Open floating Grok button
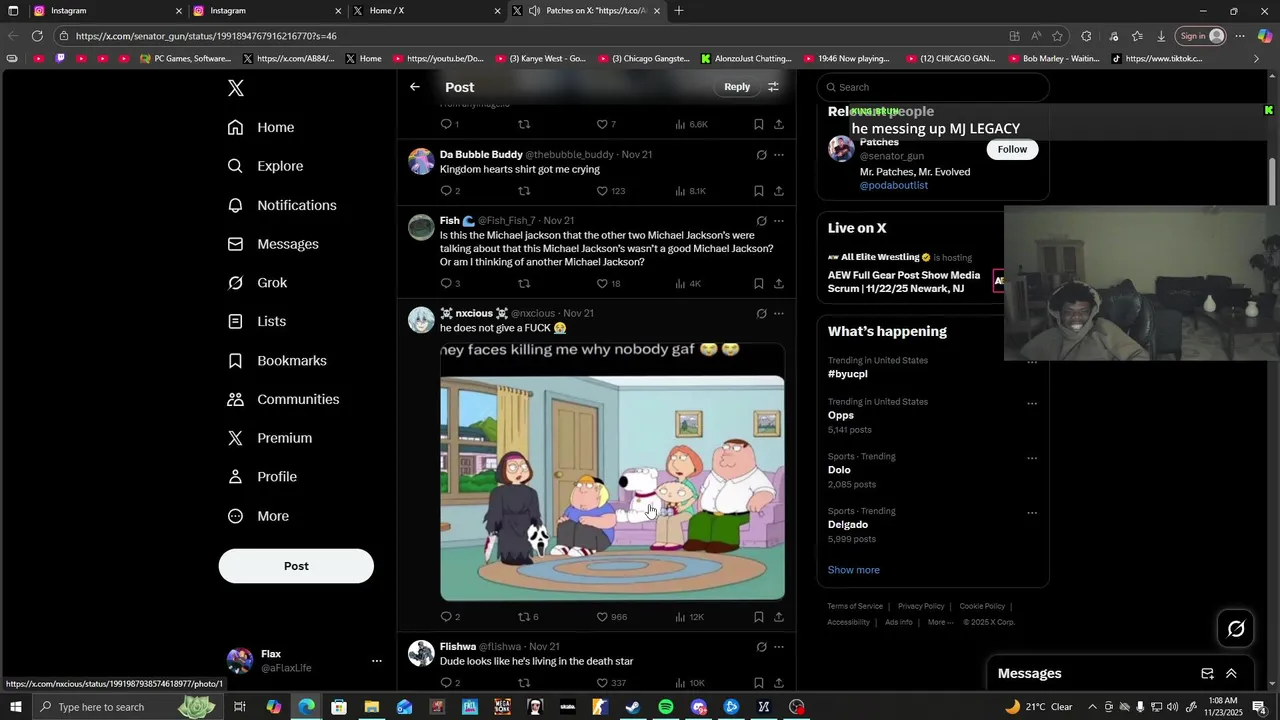1280x720 pixels. pos(1236,629)
